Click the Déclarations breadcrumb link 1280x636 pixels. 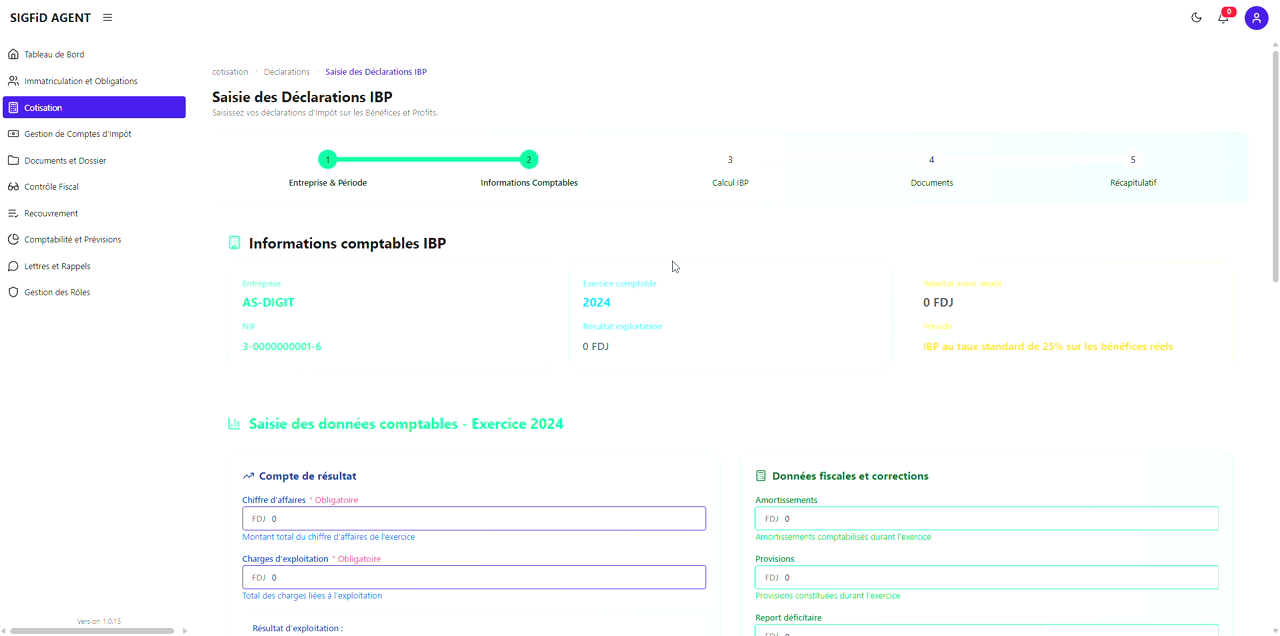[287, 72]
